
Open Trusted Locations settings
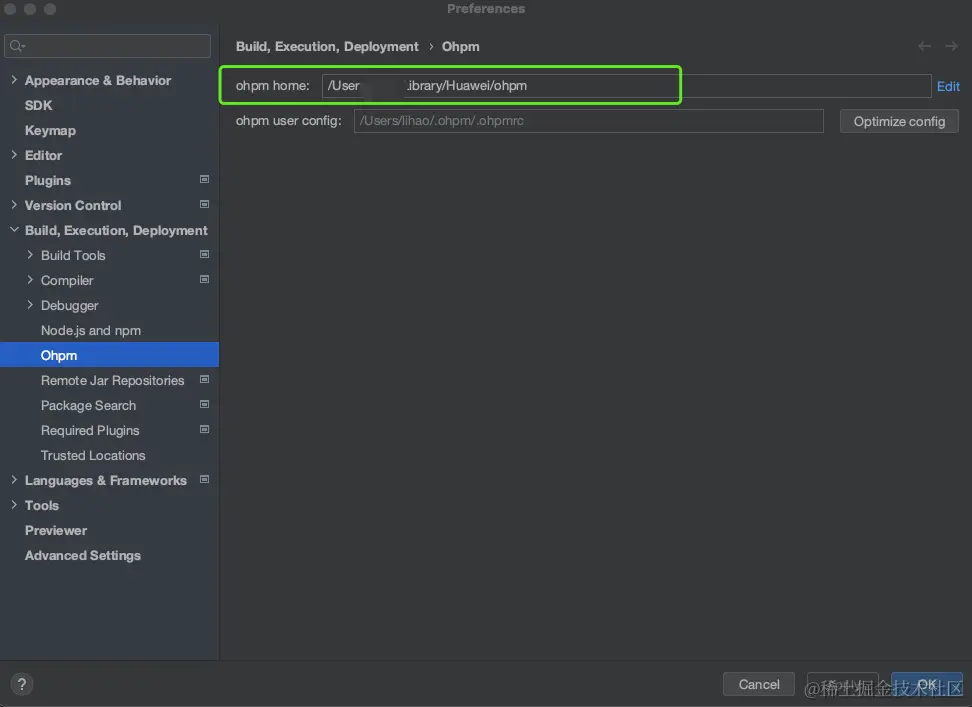point(93,455)
